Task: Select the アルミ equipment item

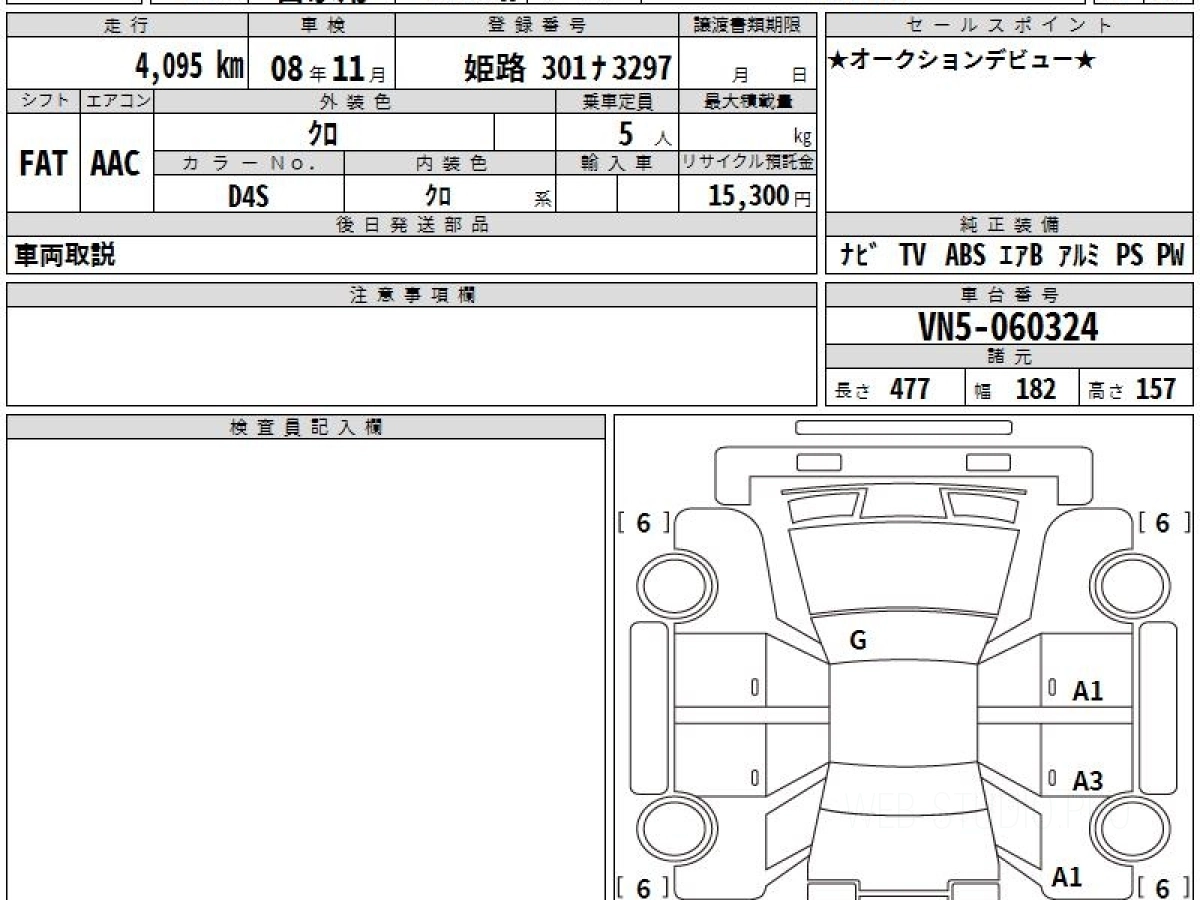Action: click(1080, 256)
